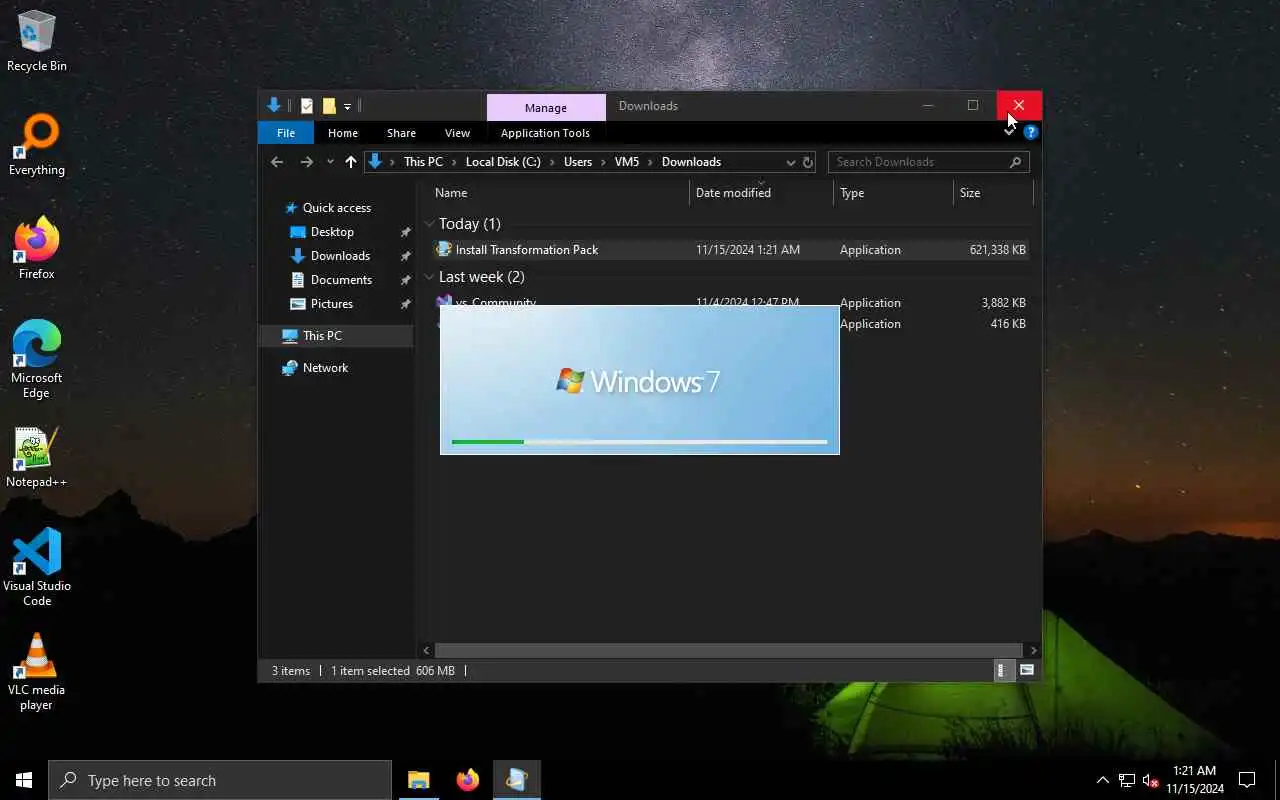Unpin Pictures using its pin icon
The image size is (1280, 800).
[405, 304]
